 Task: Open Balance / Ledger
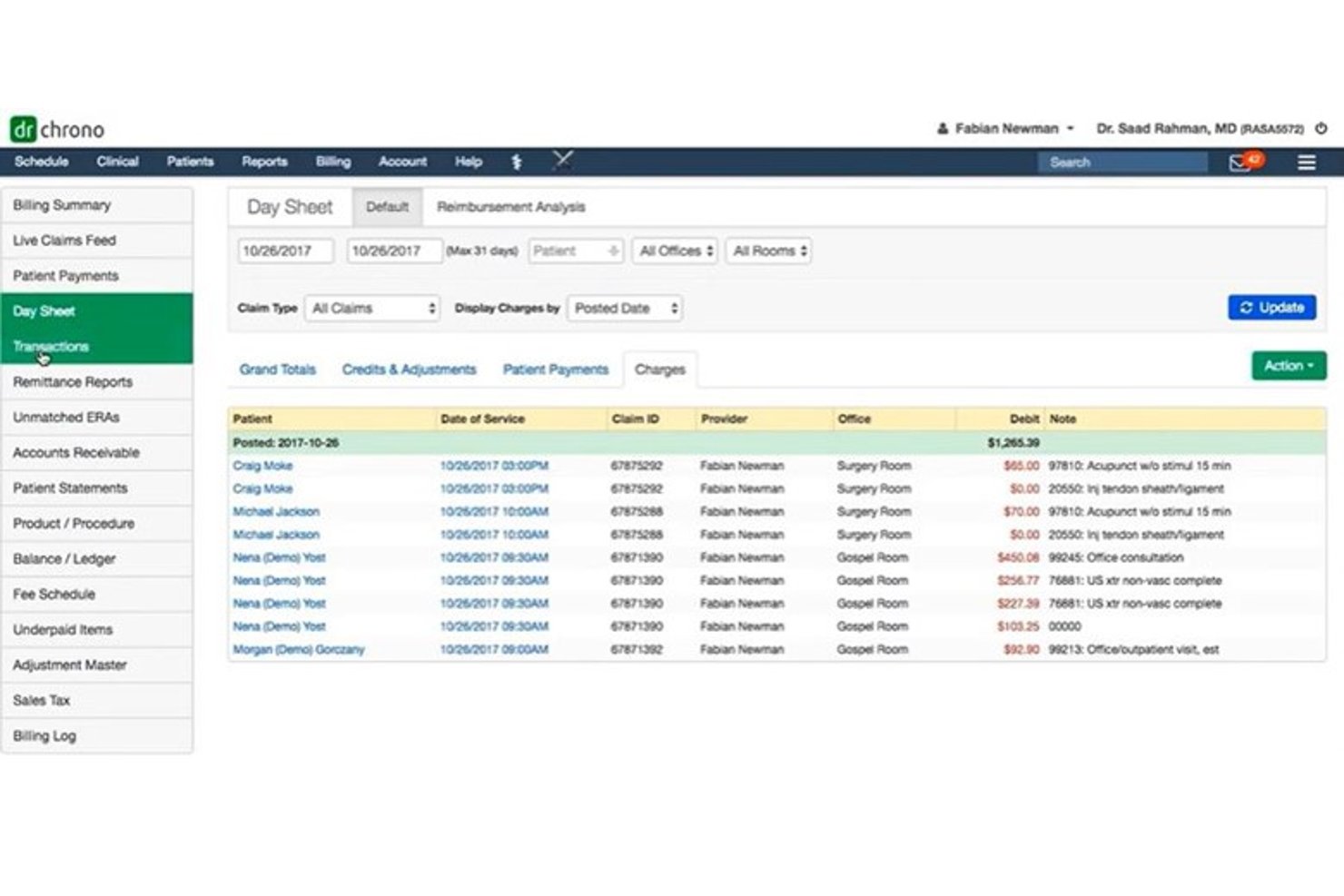(97, 559)
